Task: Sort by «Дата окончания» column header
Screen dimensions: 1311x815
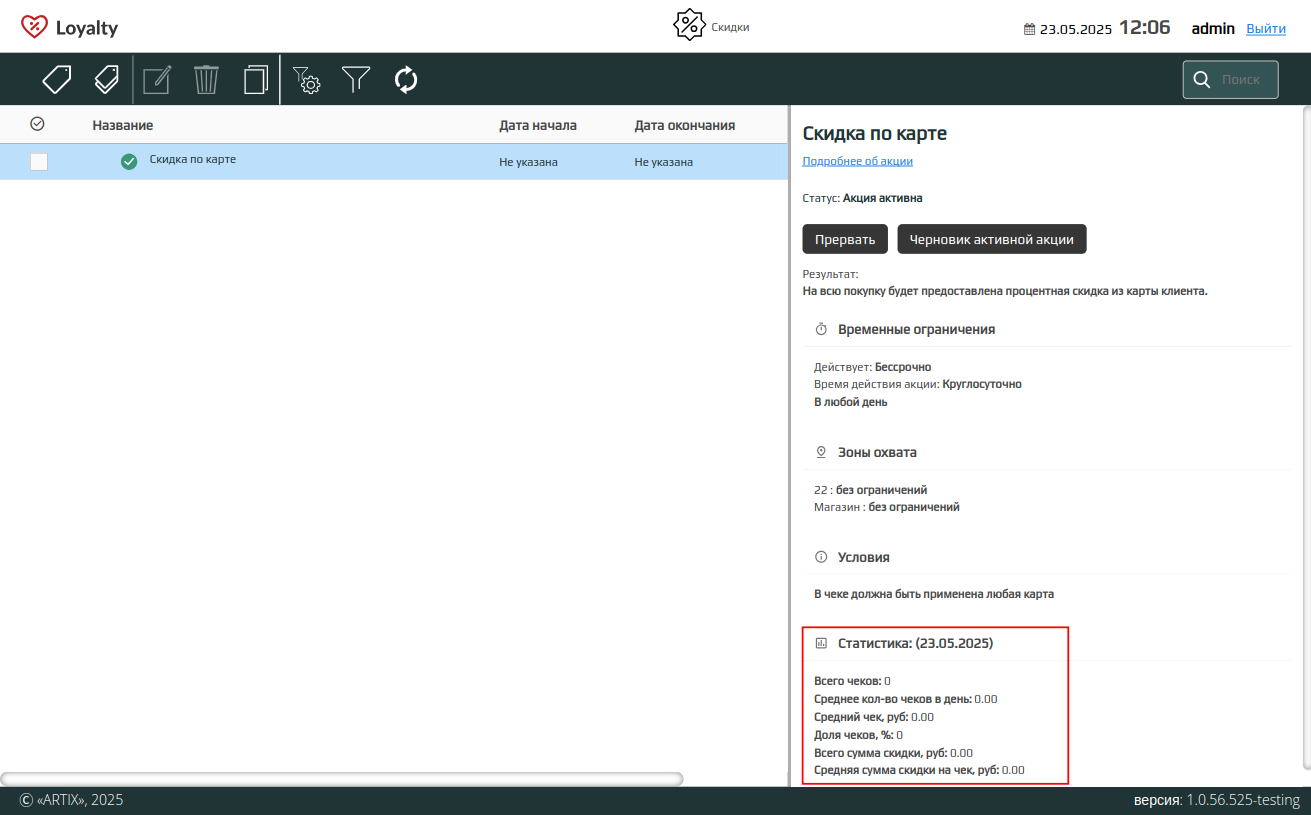Action: pos(684,125)
